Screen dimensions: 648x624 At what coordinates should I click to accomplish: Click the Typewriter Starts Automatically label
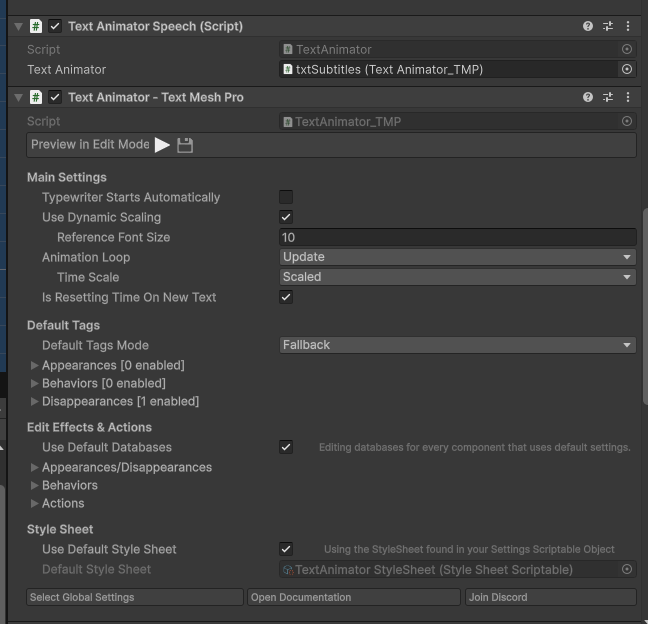131,198
